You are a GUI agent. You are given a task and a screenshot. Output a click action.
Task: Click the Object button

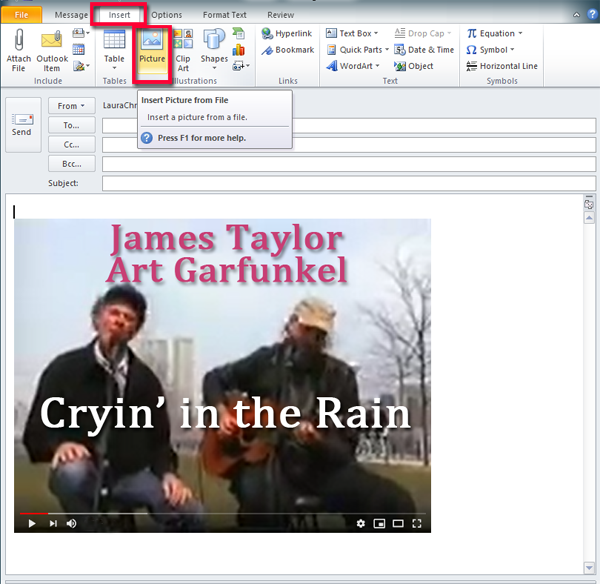[x=414, y=66]
